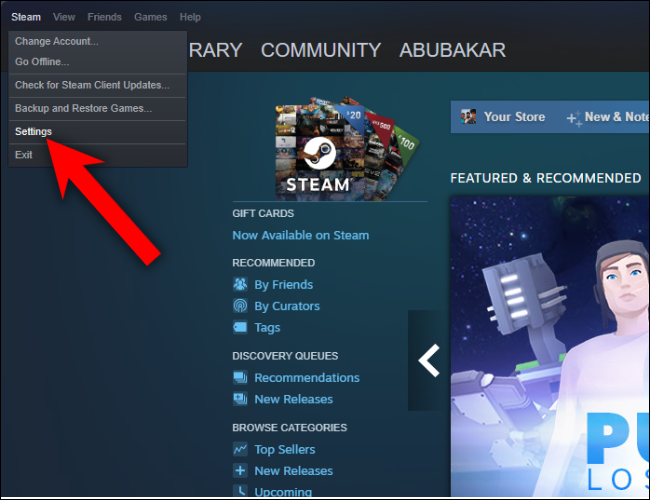Select Check for Steam Client Updates
The height and width of the screenshot is (500, 650).
[x=92, y=85]
